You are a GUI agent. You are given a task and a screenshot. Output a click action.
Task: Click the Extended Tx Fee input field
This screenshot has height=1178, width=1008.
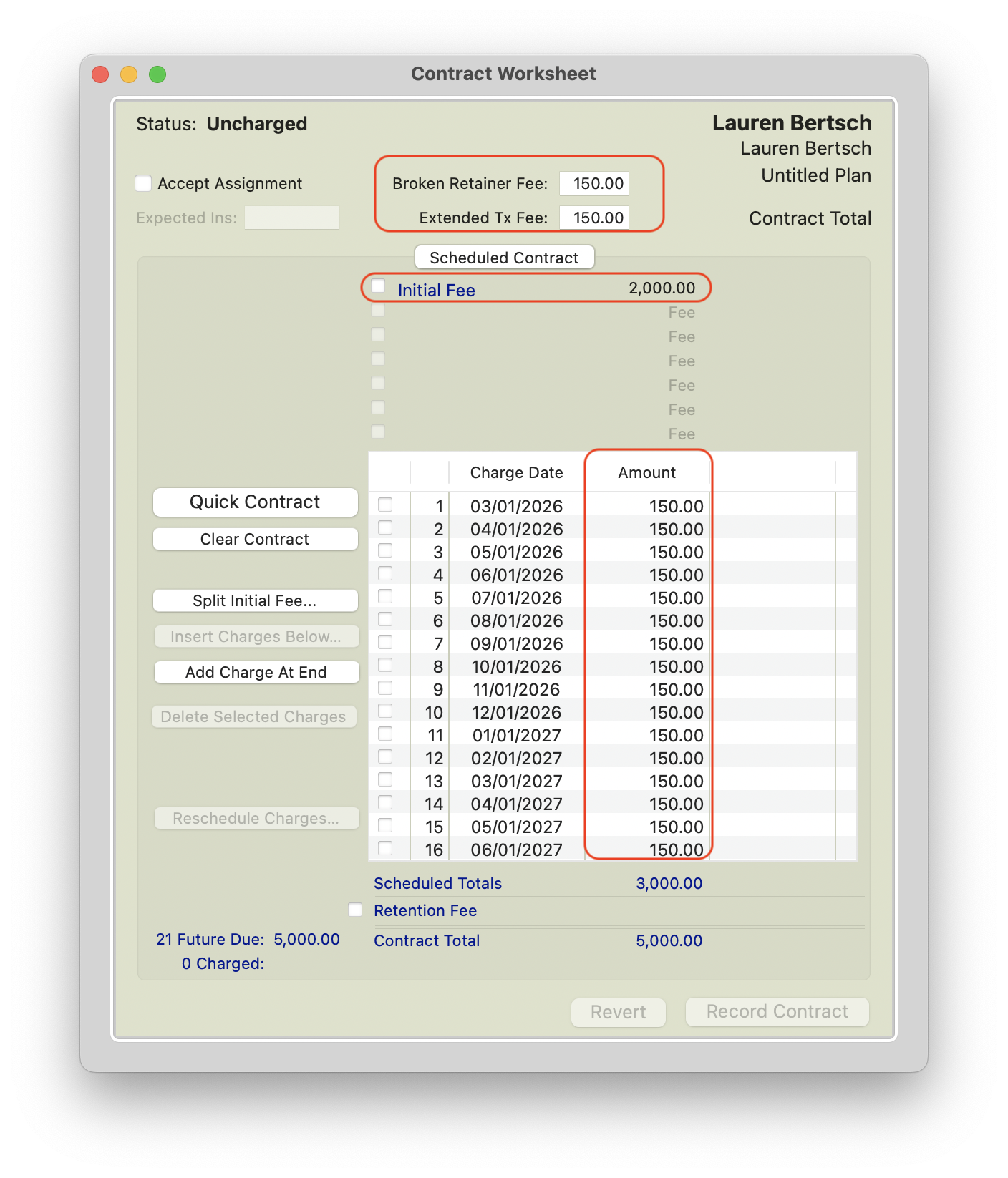pos(594,218)
